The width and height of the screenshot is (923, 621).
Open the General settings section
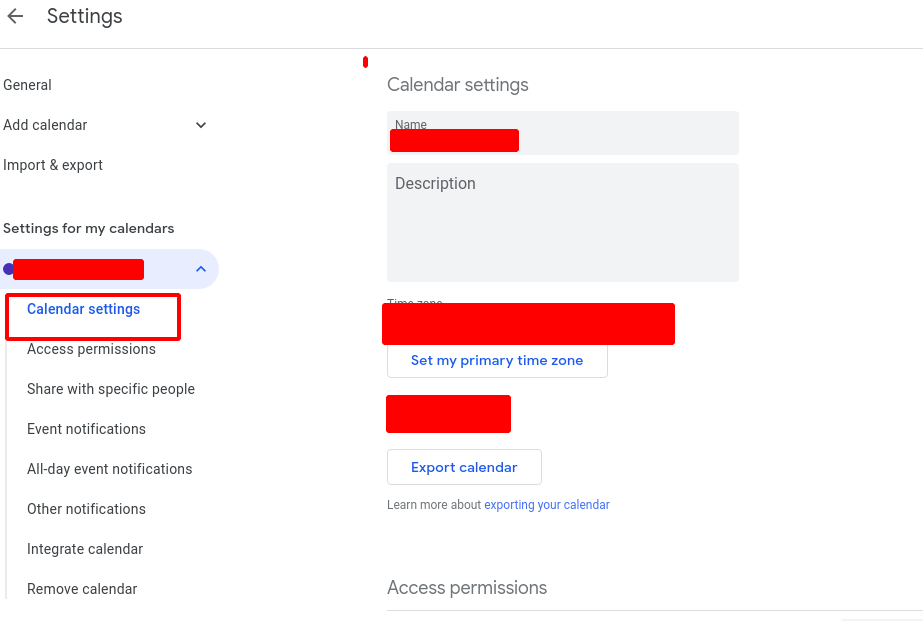click(28, 85)
